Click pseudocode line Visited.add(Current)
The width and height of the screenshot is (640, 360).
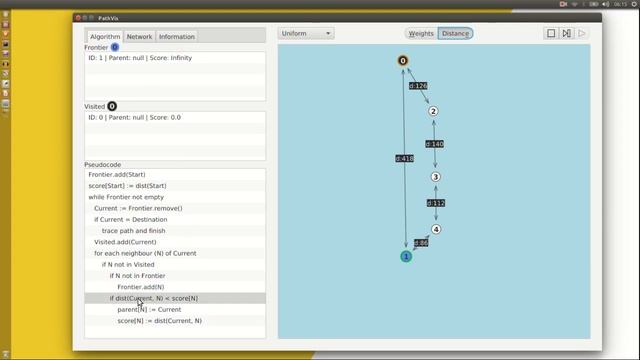pyautogui.click(x=175, y=242)
